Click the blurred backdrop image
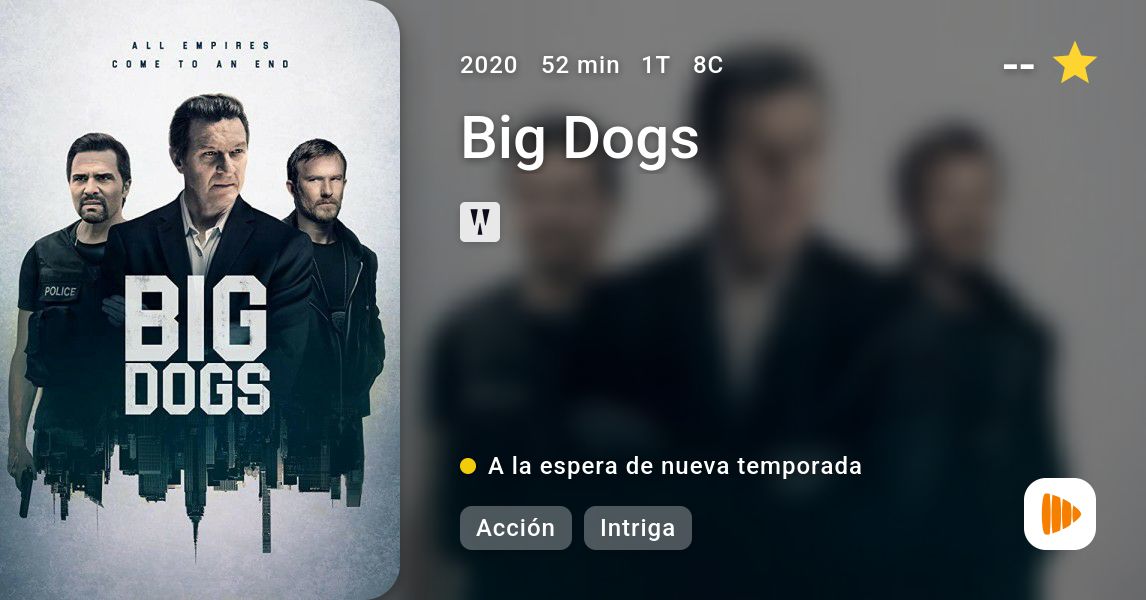1146x600 pixels. [x=773, y=300]
